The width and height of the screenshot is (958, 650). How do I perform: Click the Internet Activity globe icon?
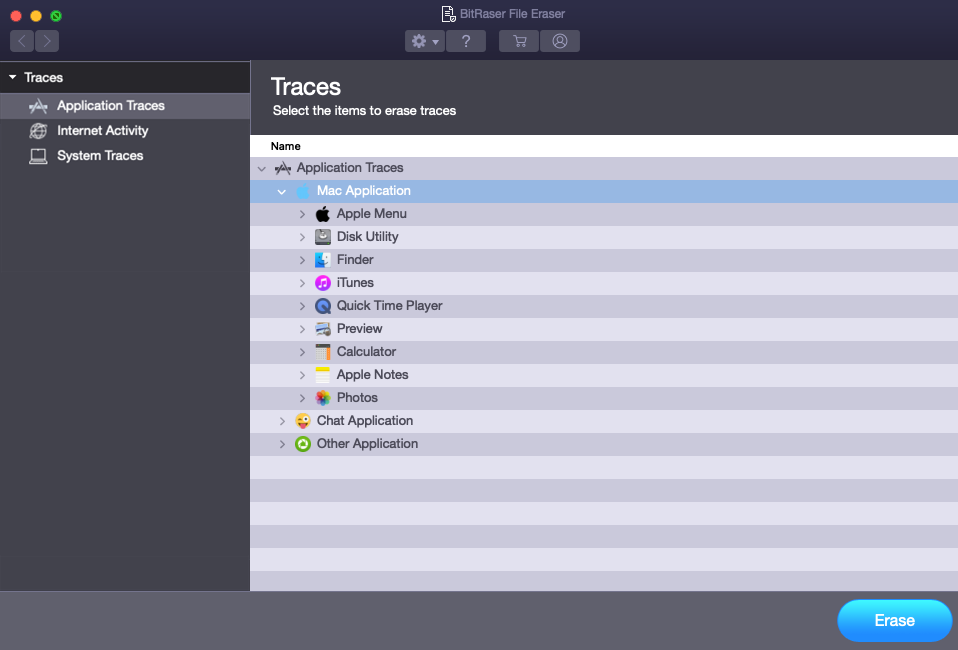coord(38,131)
